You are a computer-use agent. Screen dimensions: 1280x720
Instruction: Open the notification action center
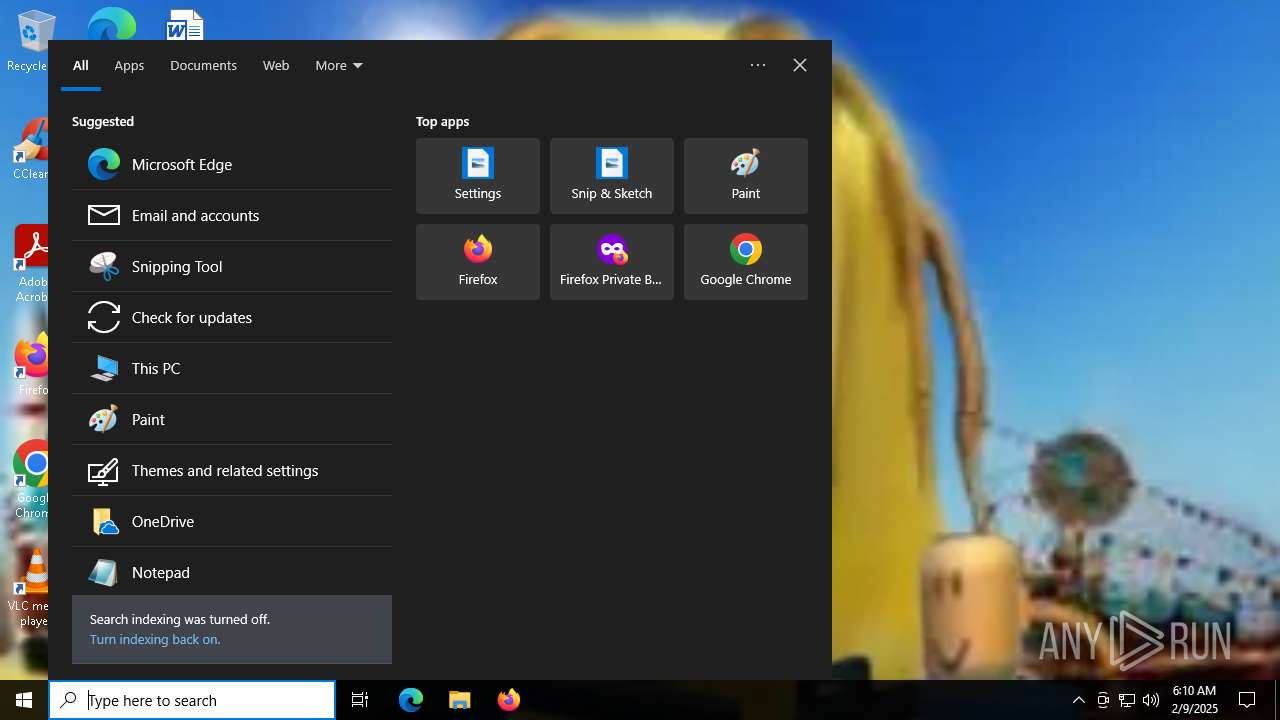click(x=1247, y=700)
